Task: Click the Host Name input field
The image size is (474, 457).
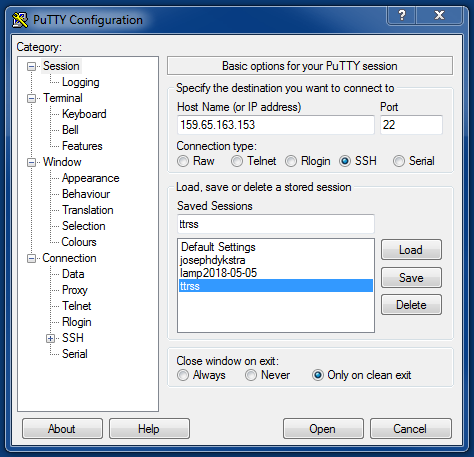Action: click(276, 125)
